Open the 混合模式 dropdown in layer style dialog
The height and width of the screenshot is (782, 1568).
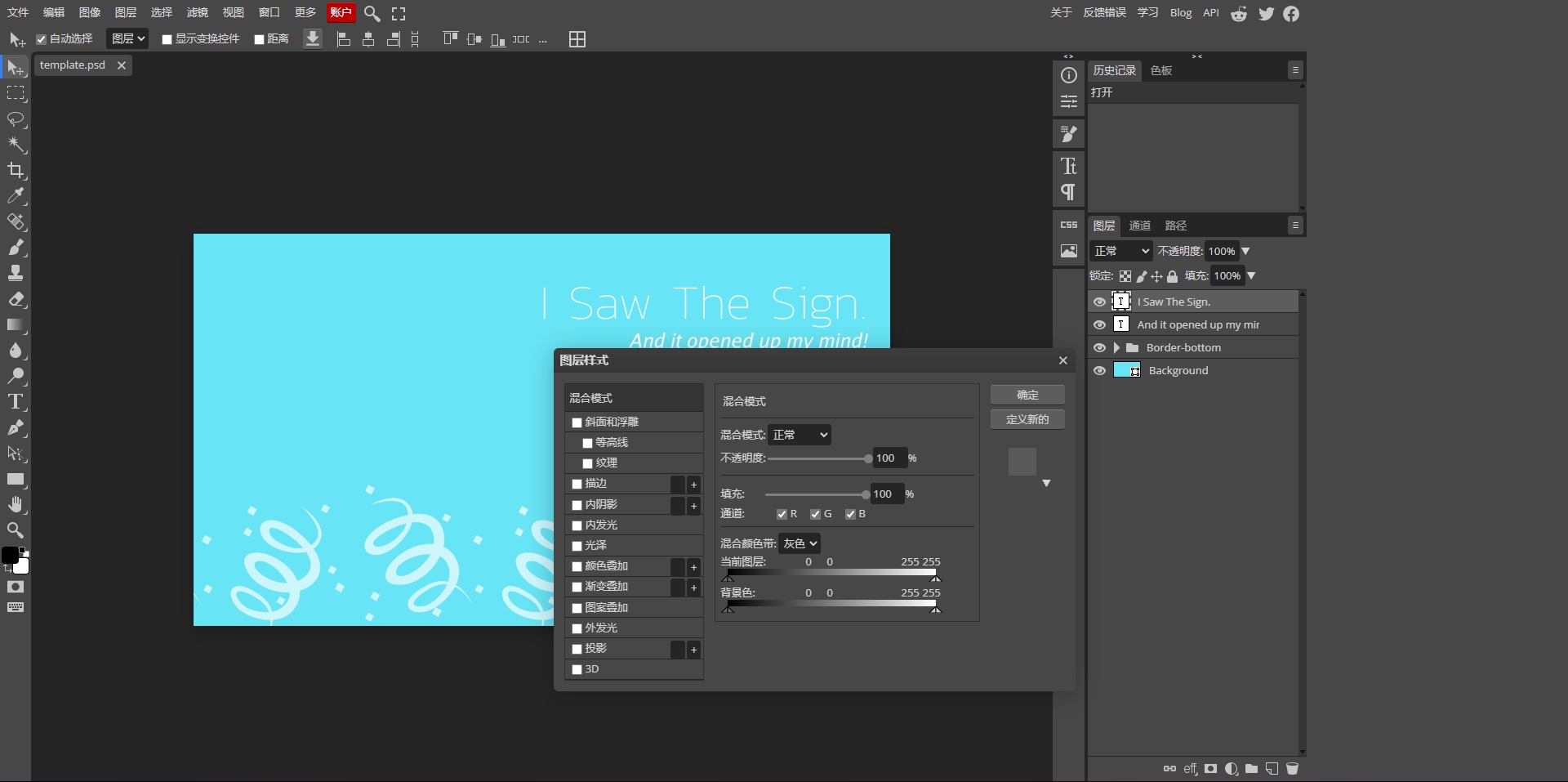[x=800, y=435]
